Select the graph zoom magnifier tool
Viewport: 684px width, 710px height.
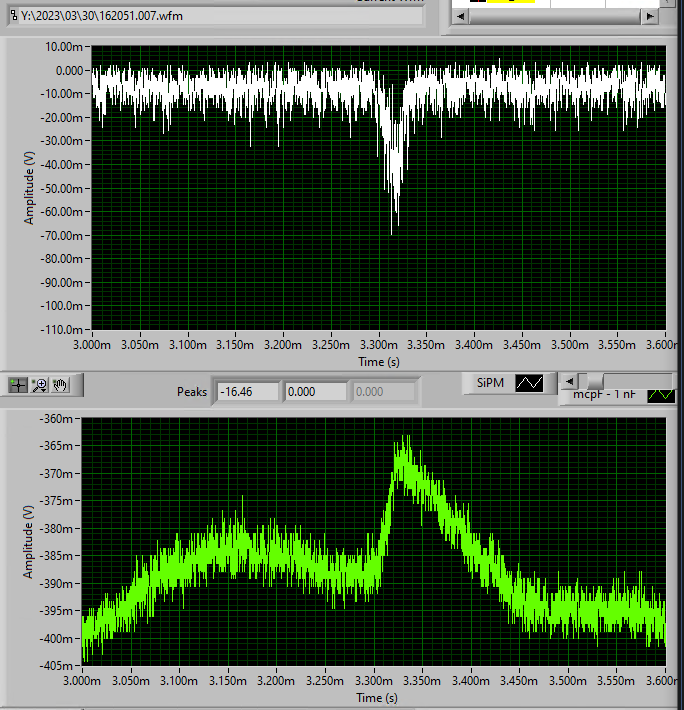point(39,385)
